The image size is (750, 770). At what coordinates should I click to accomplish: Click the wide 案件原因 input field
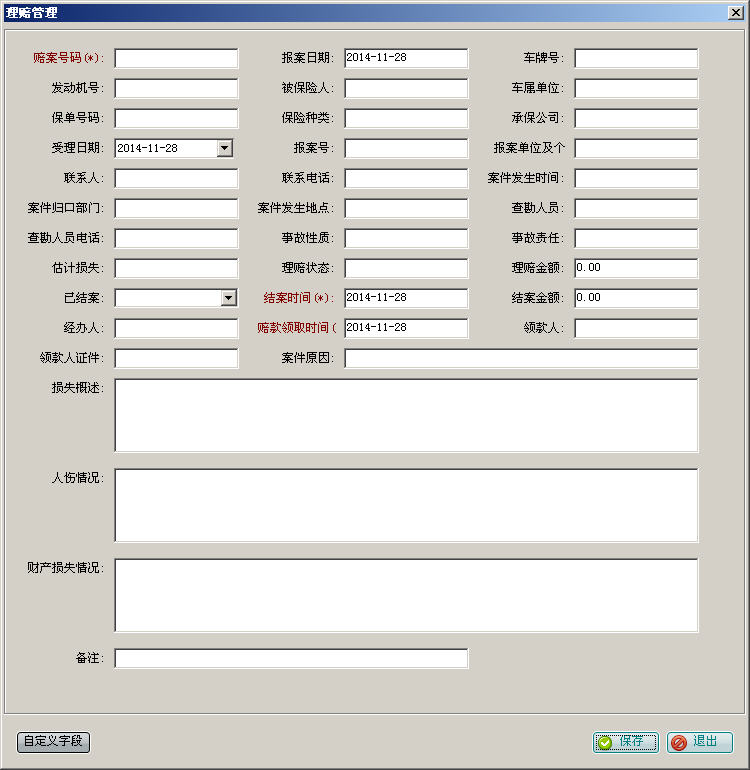pos(521,358)
